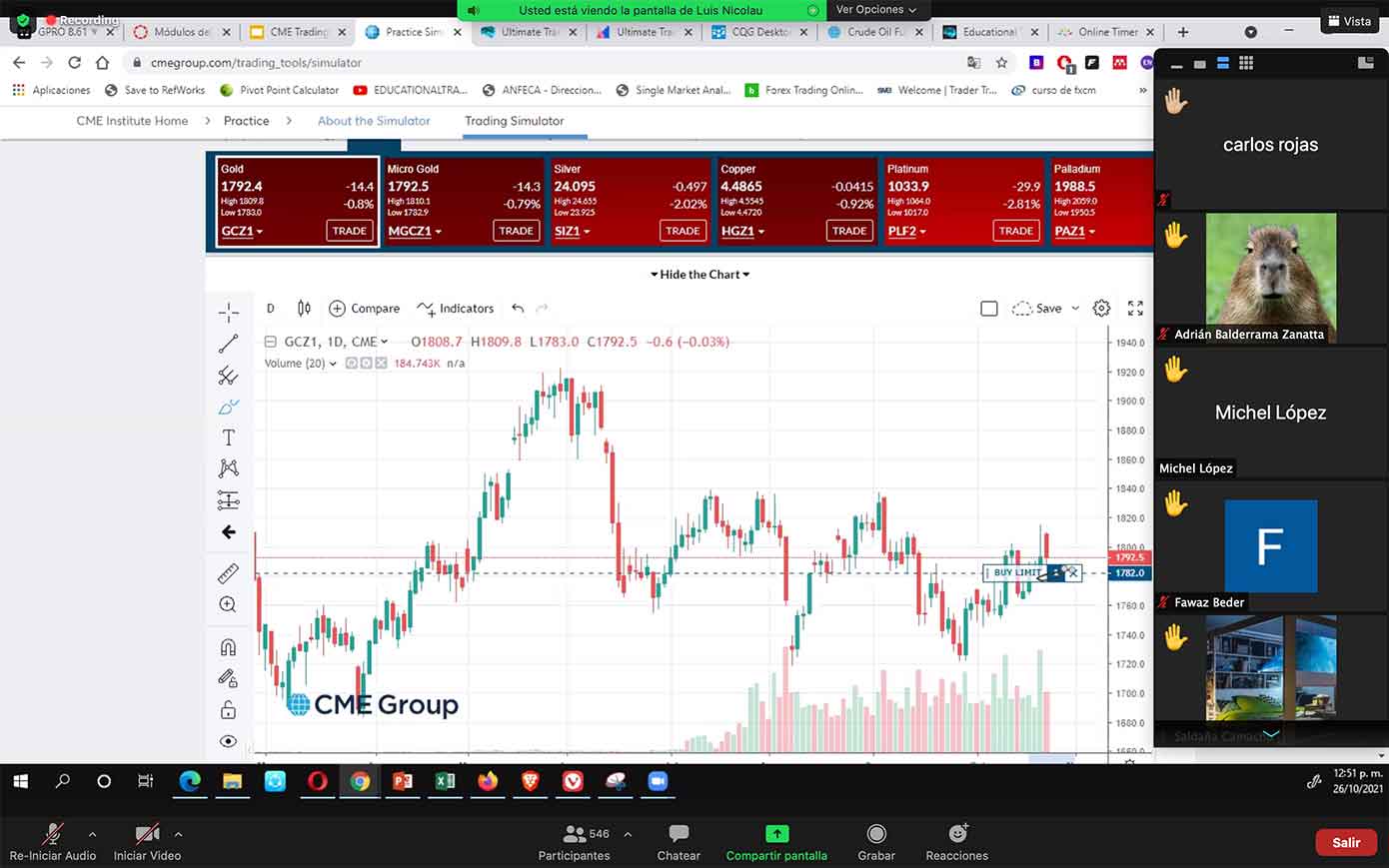Open the Trading Simulator tab

pyautogui.click(x=514, y=121)
